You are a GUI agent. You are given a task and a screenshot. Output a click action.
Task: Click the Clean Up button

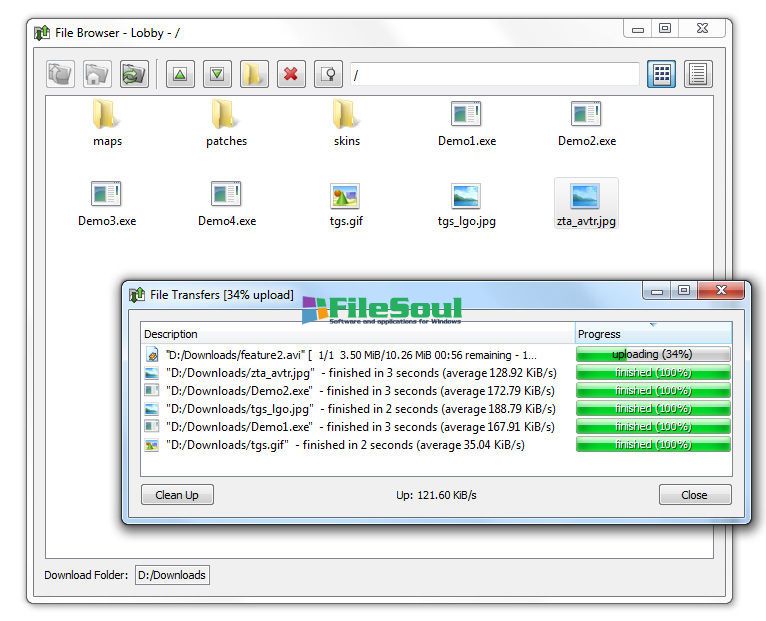[x=177, y=495]
